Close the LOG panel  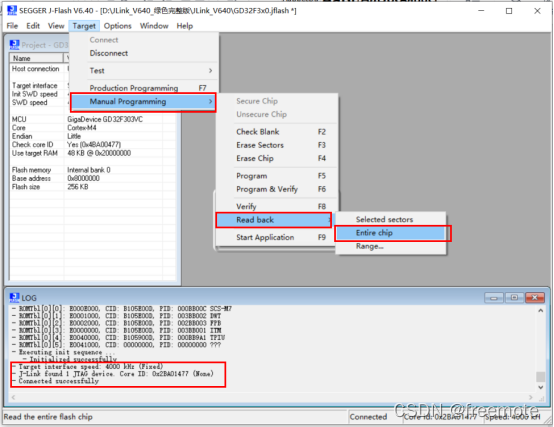[535, 298]
